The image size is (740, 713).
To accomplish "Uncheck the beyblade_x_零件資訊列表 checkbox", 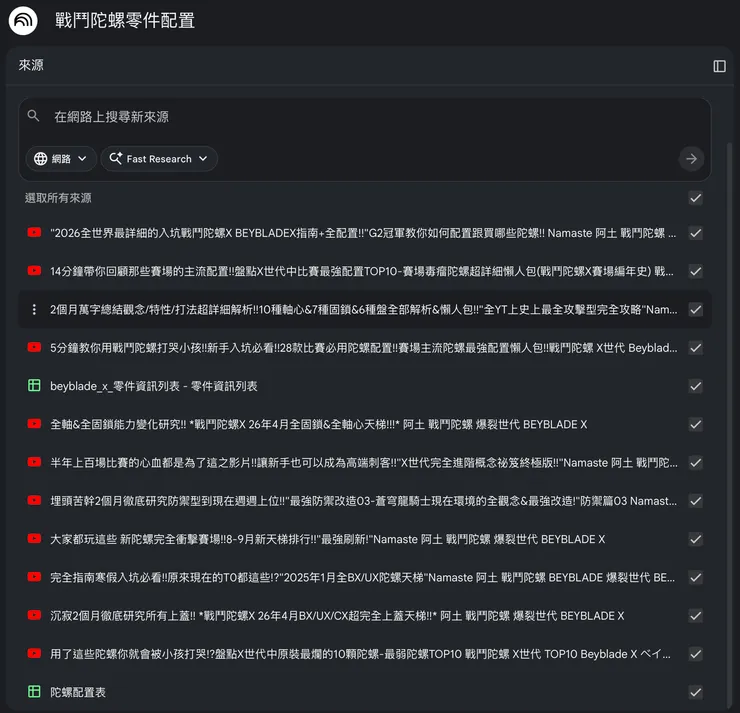I will (x=695, y=386).
